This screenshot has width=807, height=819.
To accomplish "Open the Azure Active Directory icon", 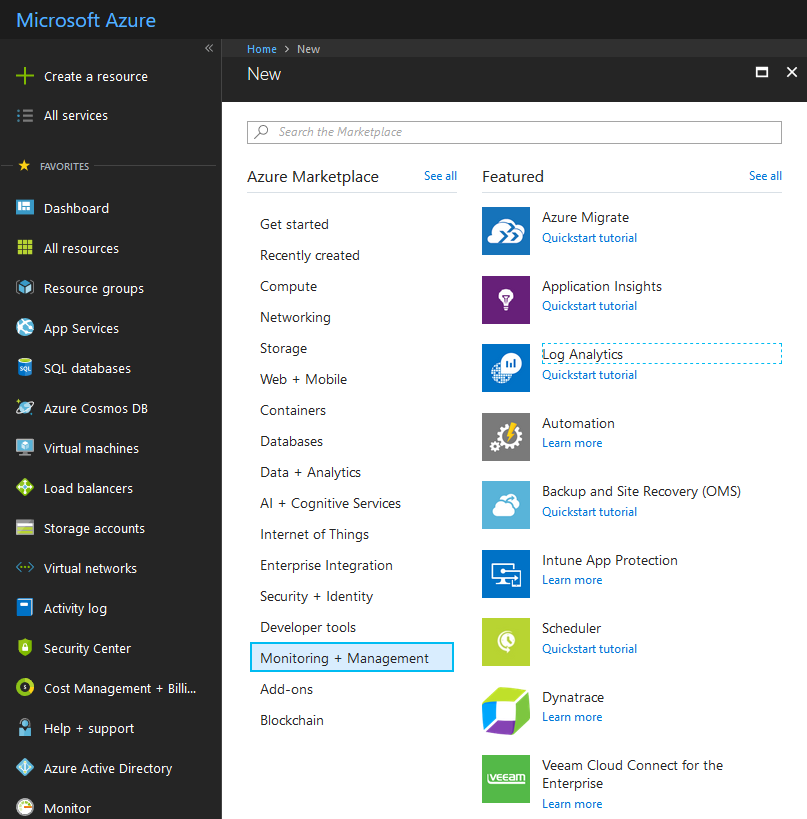I will (25, 767).
